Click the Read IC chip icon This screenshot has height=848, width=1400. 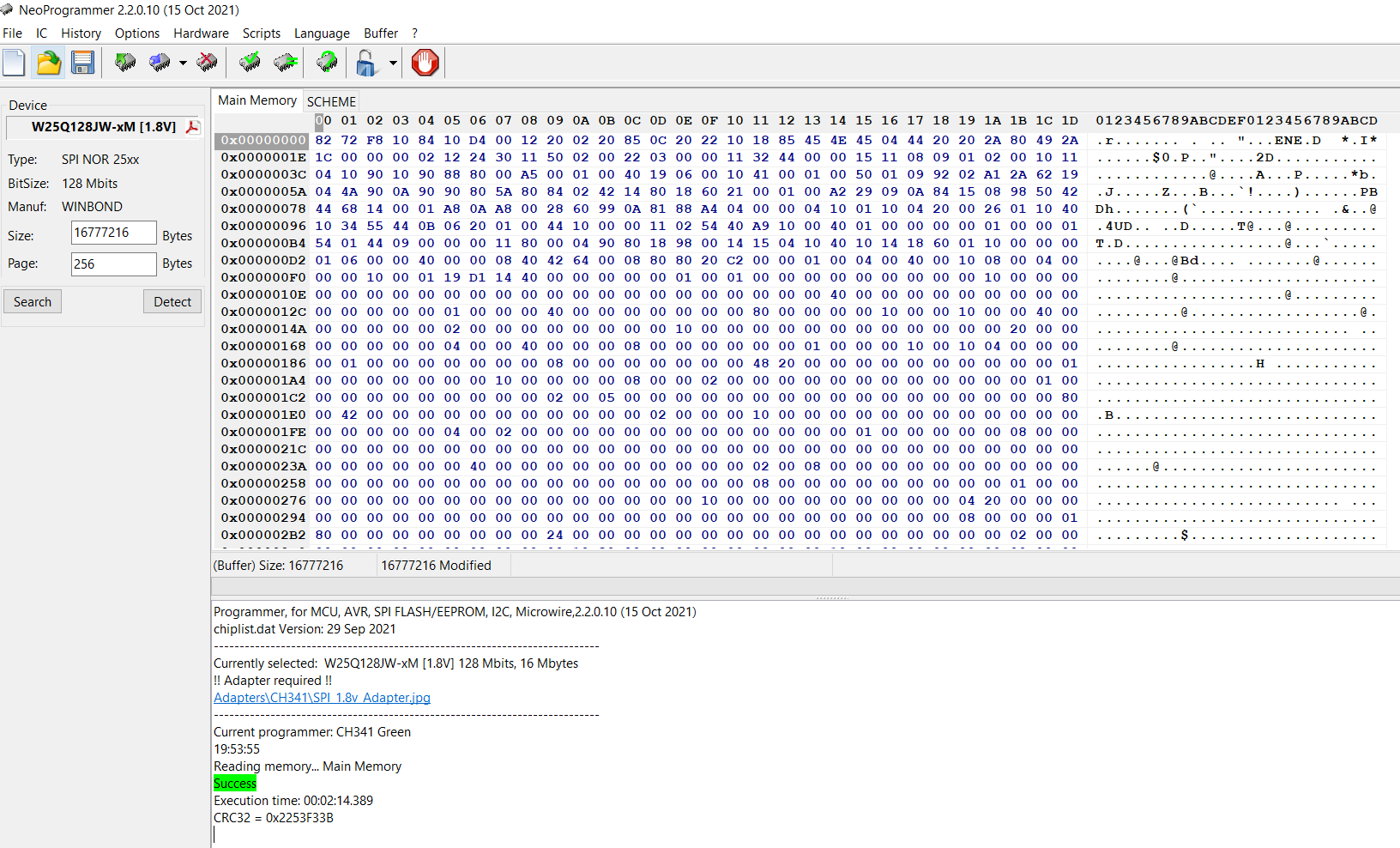(x=125, y=63)
